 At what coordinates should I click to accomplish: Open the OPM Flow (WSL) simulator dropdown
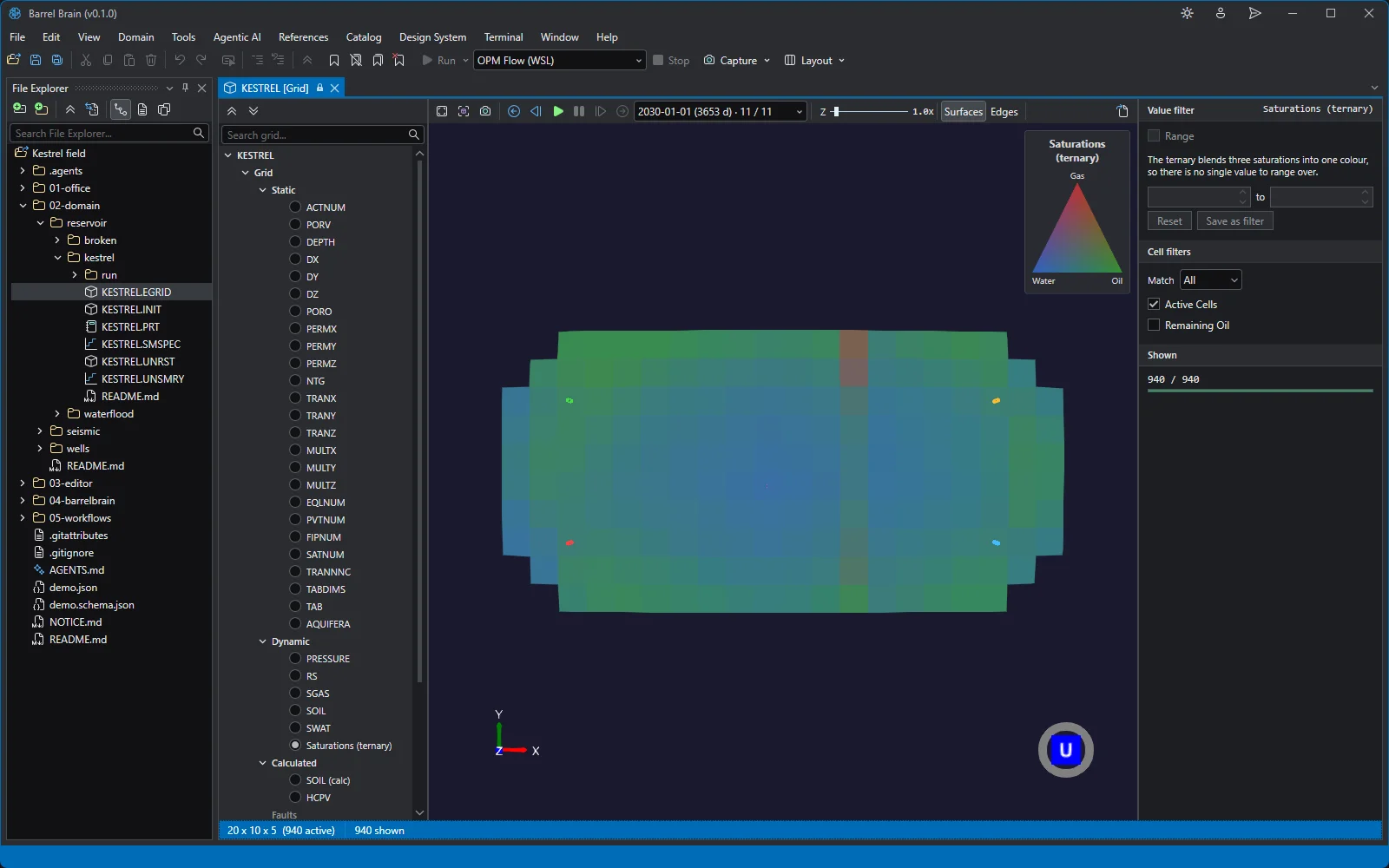(x=559, y=60)
